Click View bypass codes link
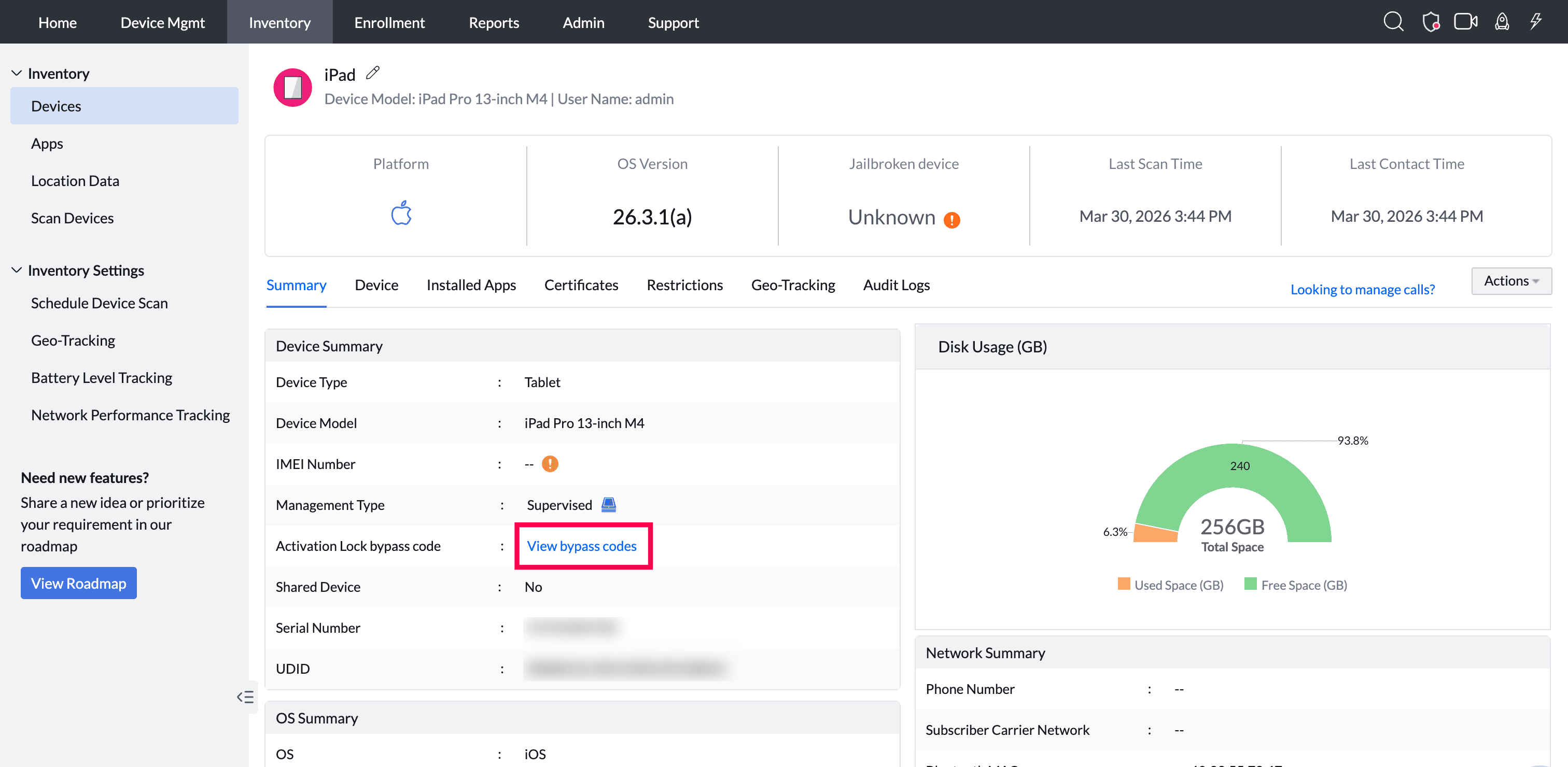The width and height of the screenshot is (1568, 767). point(581,546)
